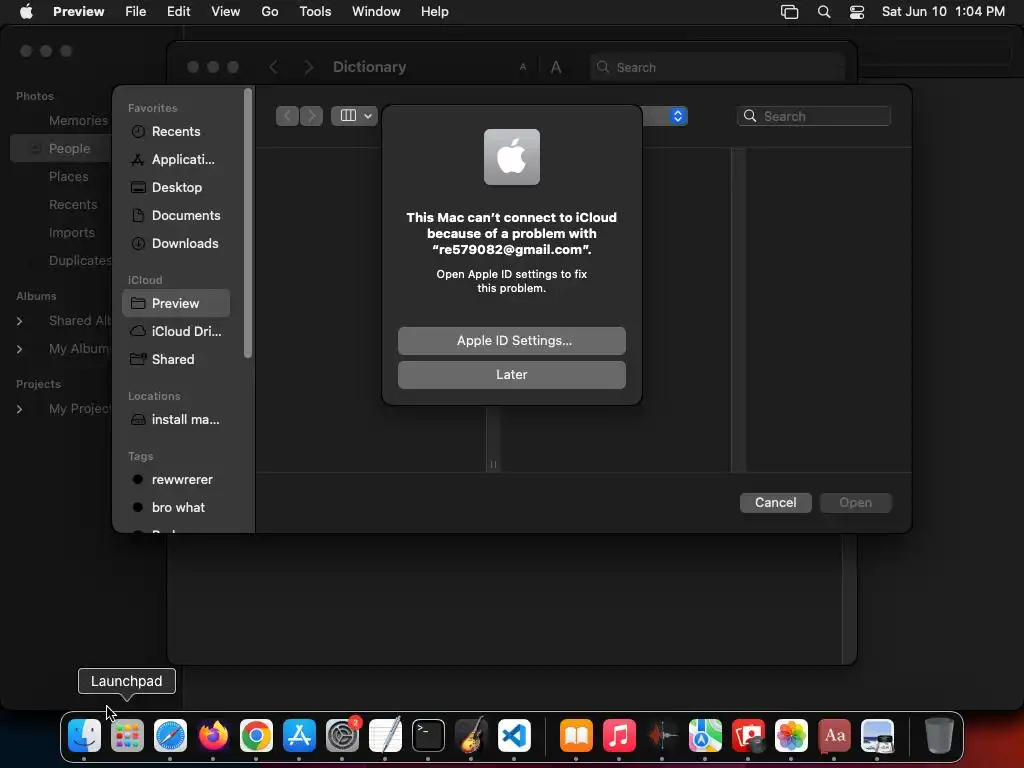Open GarageBand guitar icon in Dock
This screenshot has width=1024, height=768.
[472, 736]
